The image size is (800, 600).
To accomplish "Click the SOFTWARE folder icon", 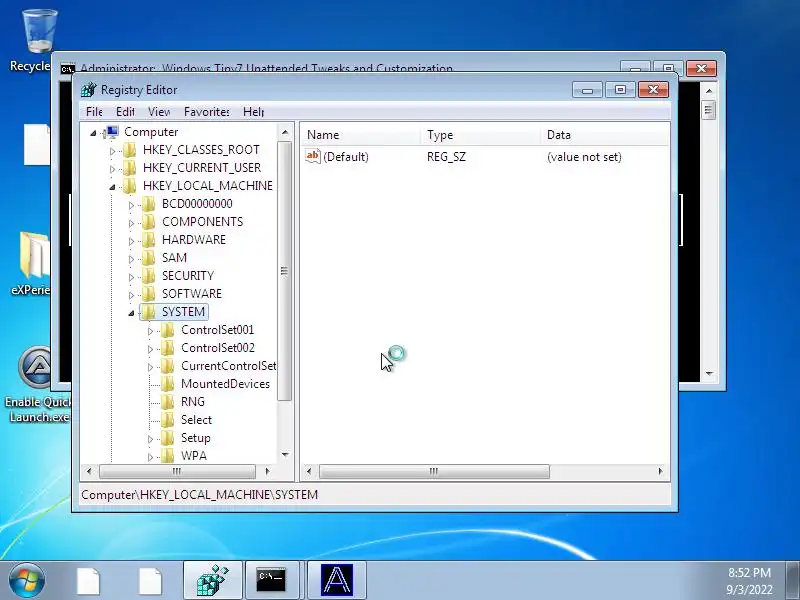I will click(148, 294).
